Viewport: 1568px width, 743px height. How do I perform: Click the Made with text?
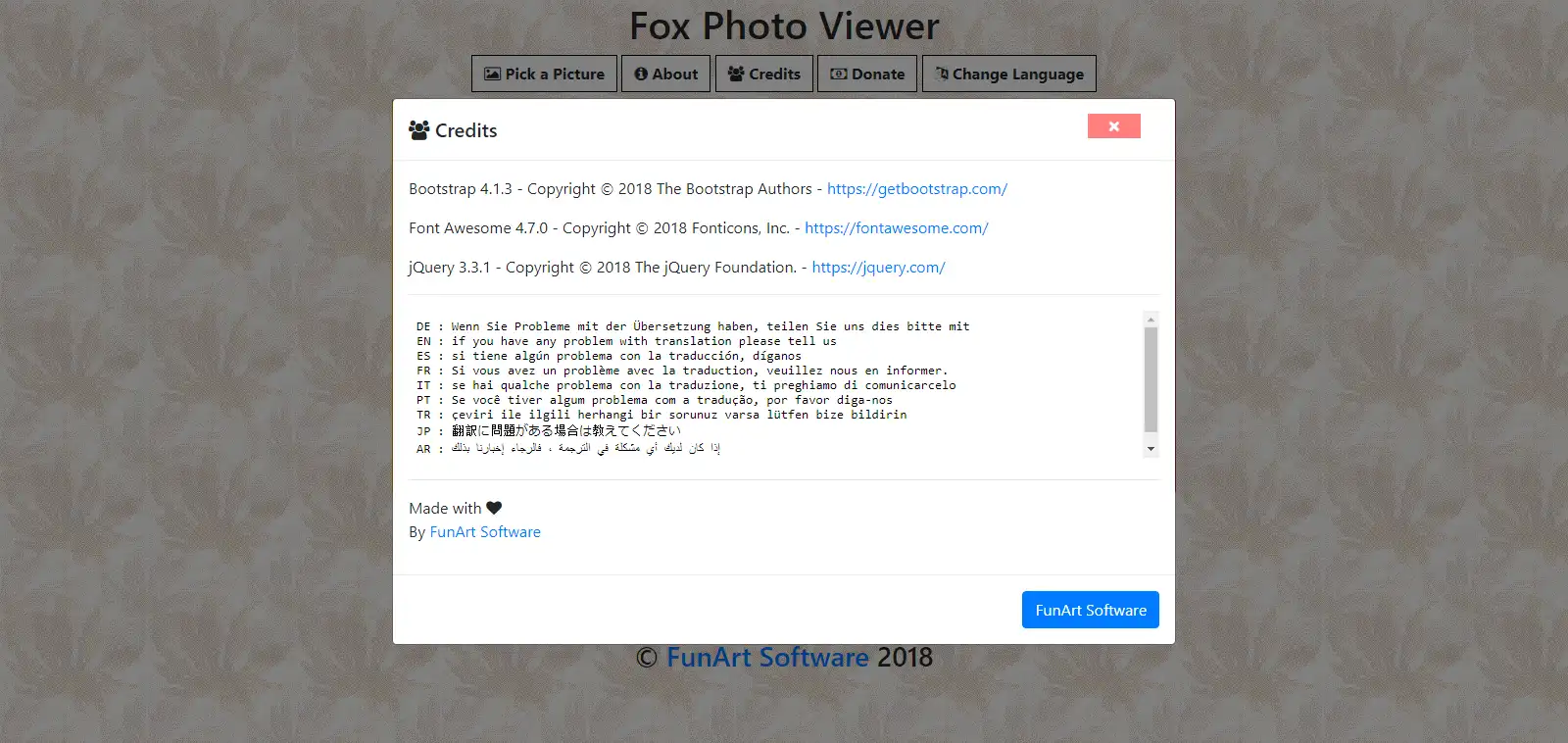click(445, 508)
